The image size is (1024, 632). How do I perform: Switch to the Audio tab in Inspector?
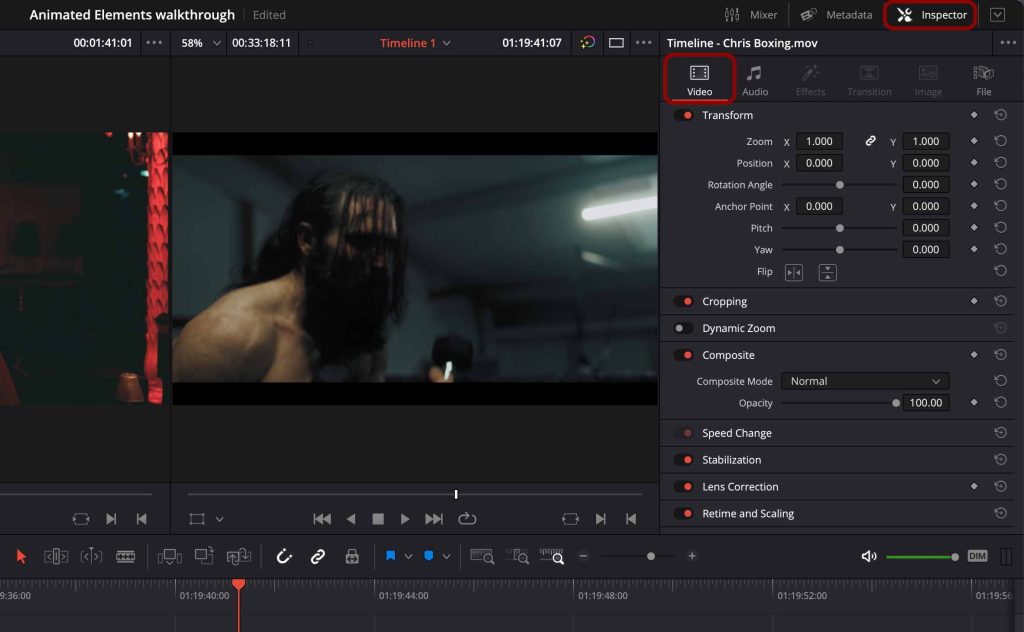click(754, 80)
